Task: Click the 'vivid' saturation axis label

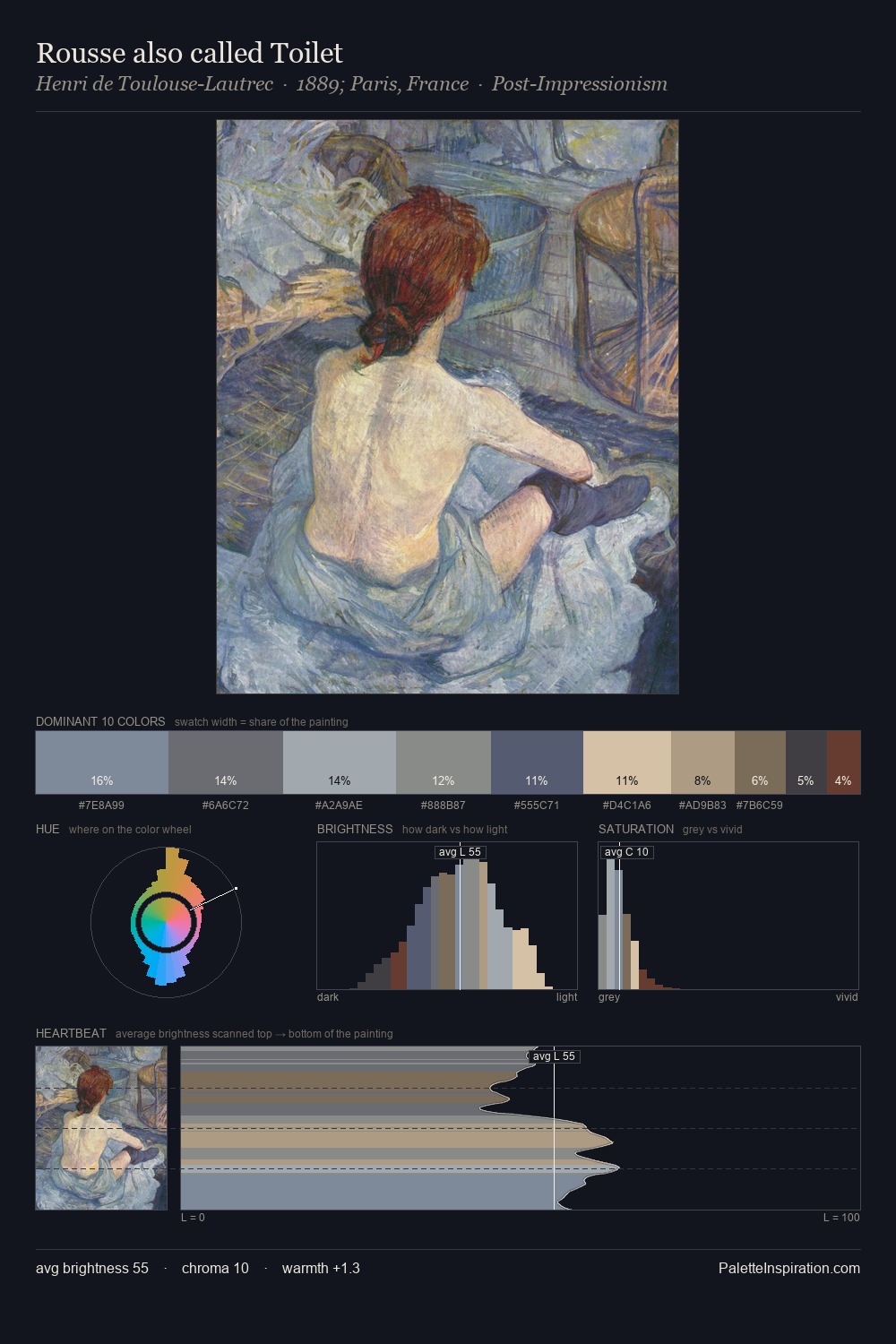Action: tap(847, 996)
